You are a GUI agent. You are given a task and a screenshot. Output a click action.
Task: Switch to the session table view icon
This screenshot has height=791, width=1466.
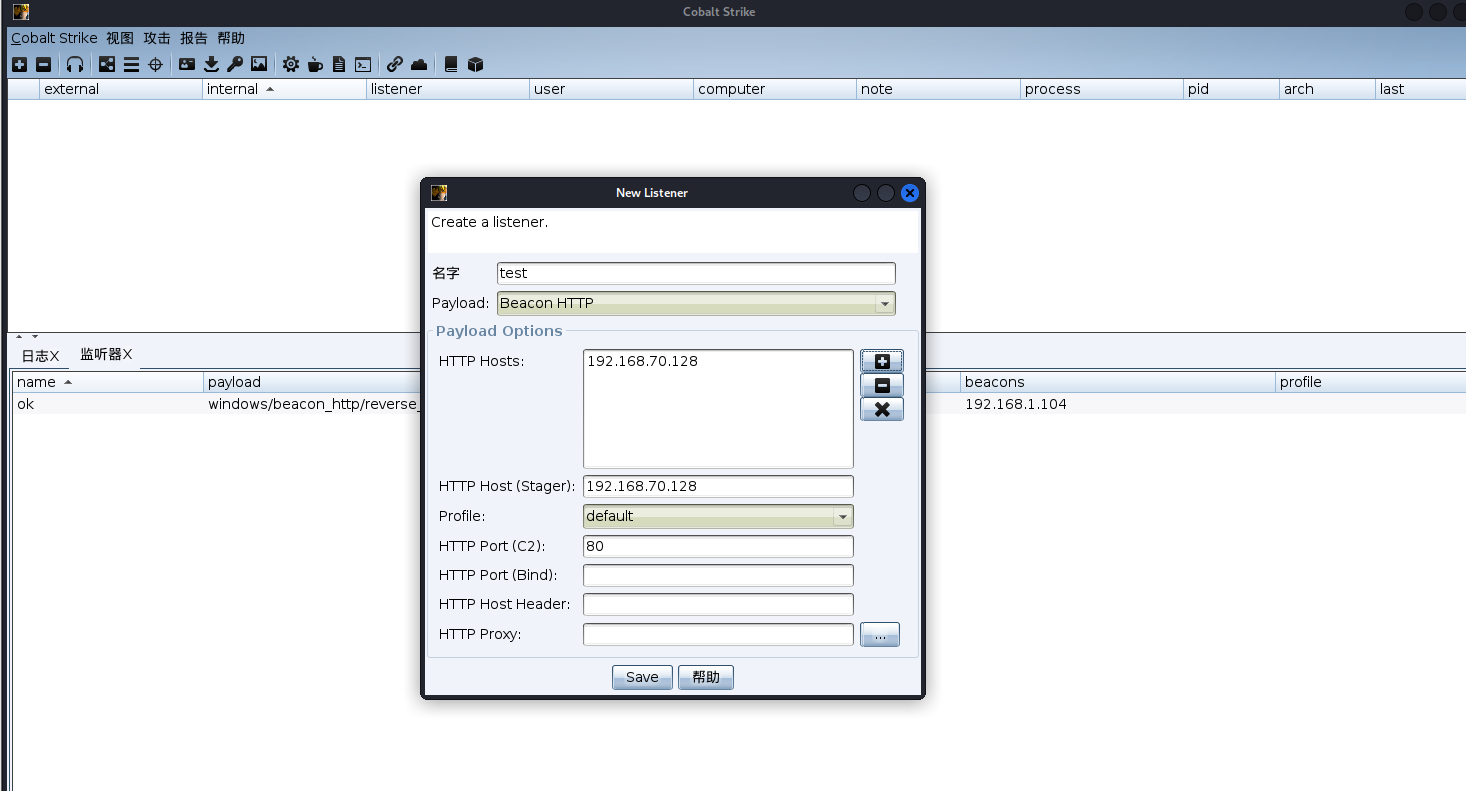tap(131, 64)
